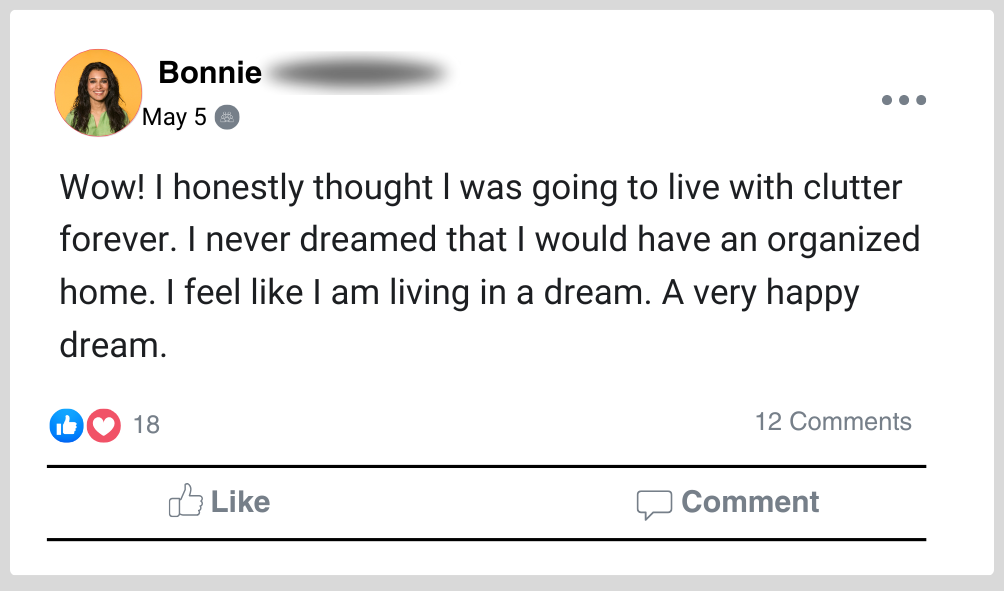
Task: Click the speech bubble Comment icon
Action: point(654,503)
